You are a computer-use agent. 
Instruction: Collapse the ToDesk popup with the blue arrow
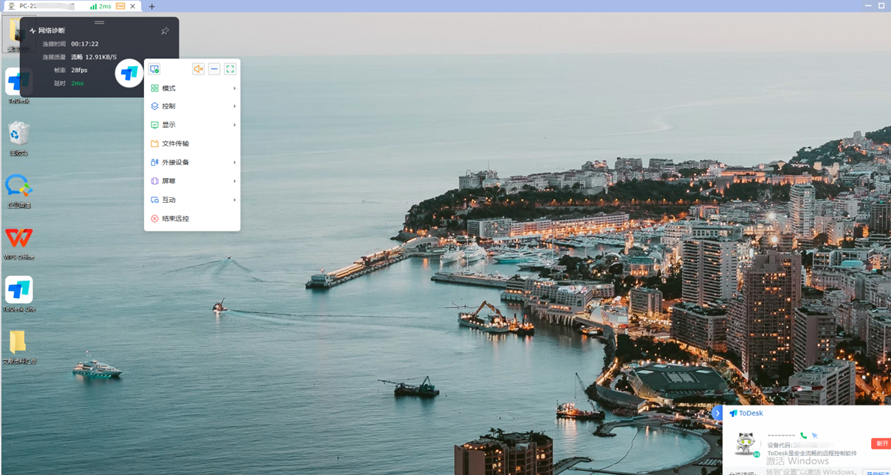coord(717,413)
